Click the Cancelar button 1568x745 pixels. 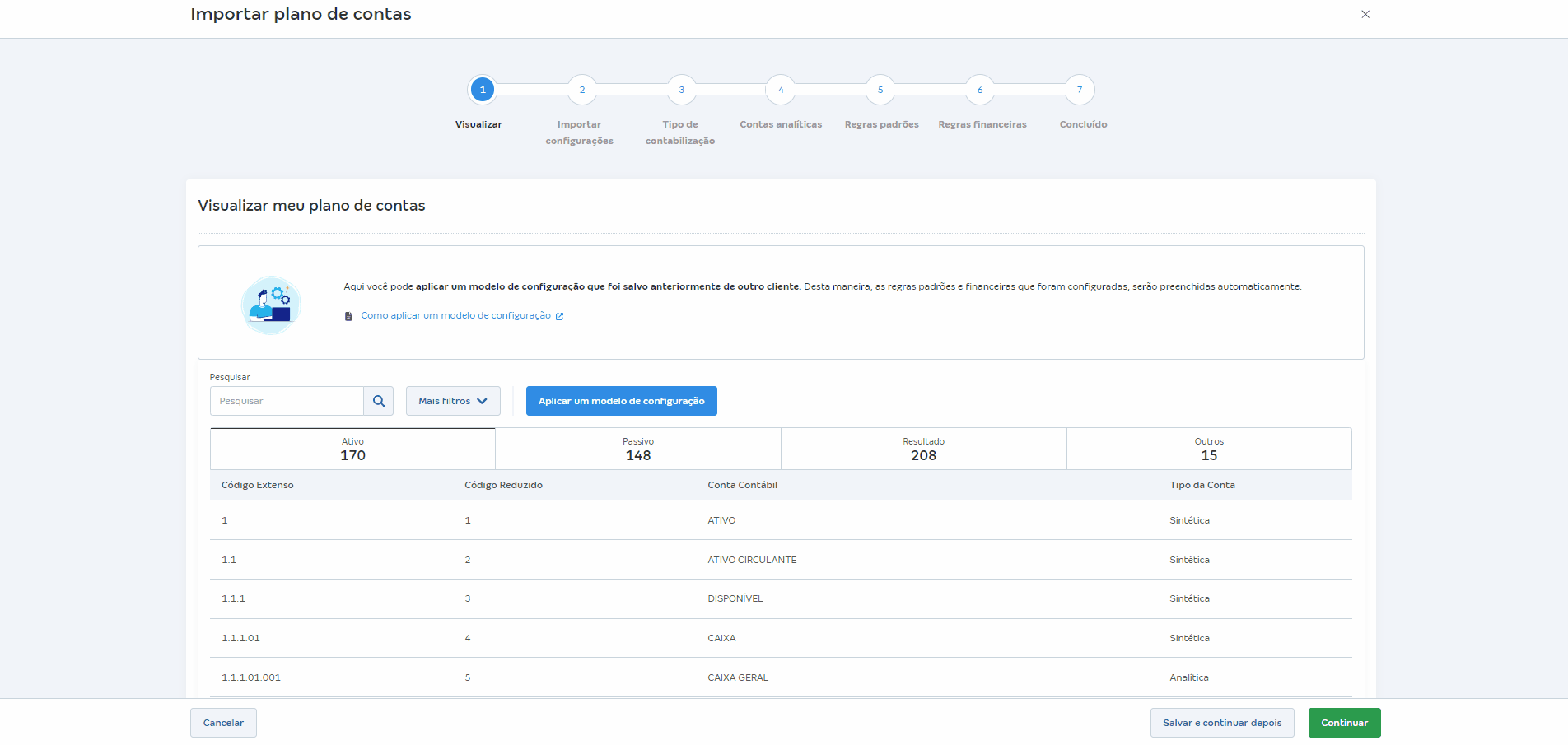(222, 723)
